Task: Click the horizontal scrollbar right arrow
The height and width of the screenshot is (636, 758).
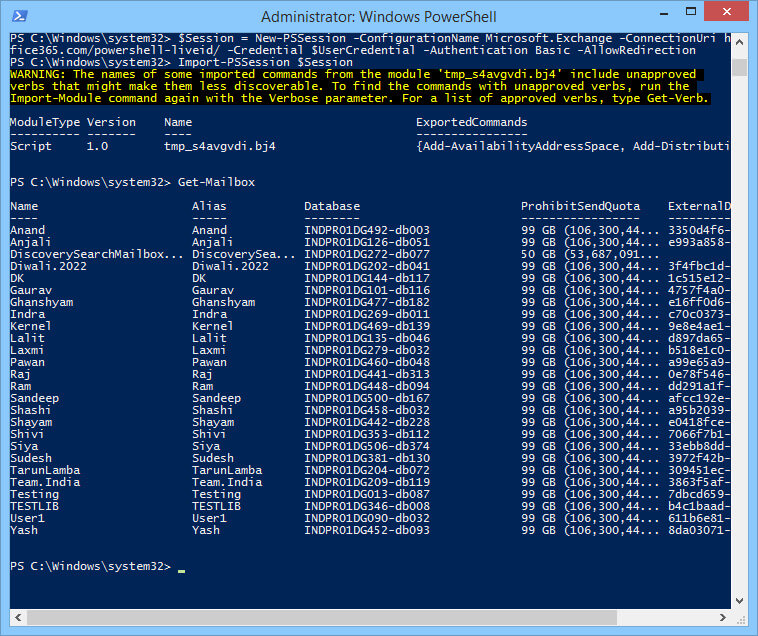Action: [722, 618]
